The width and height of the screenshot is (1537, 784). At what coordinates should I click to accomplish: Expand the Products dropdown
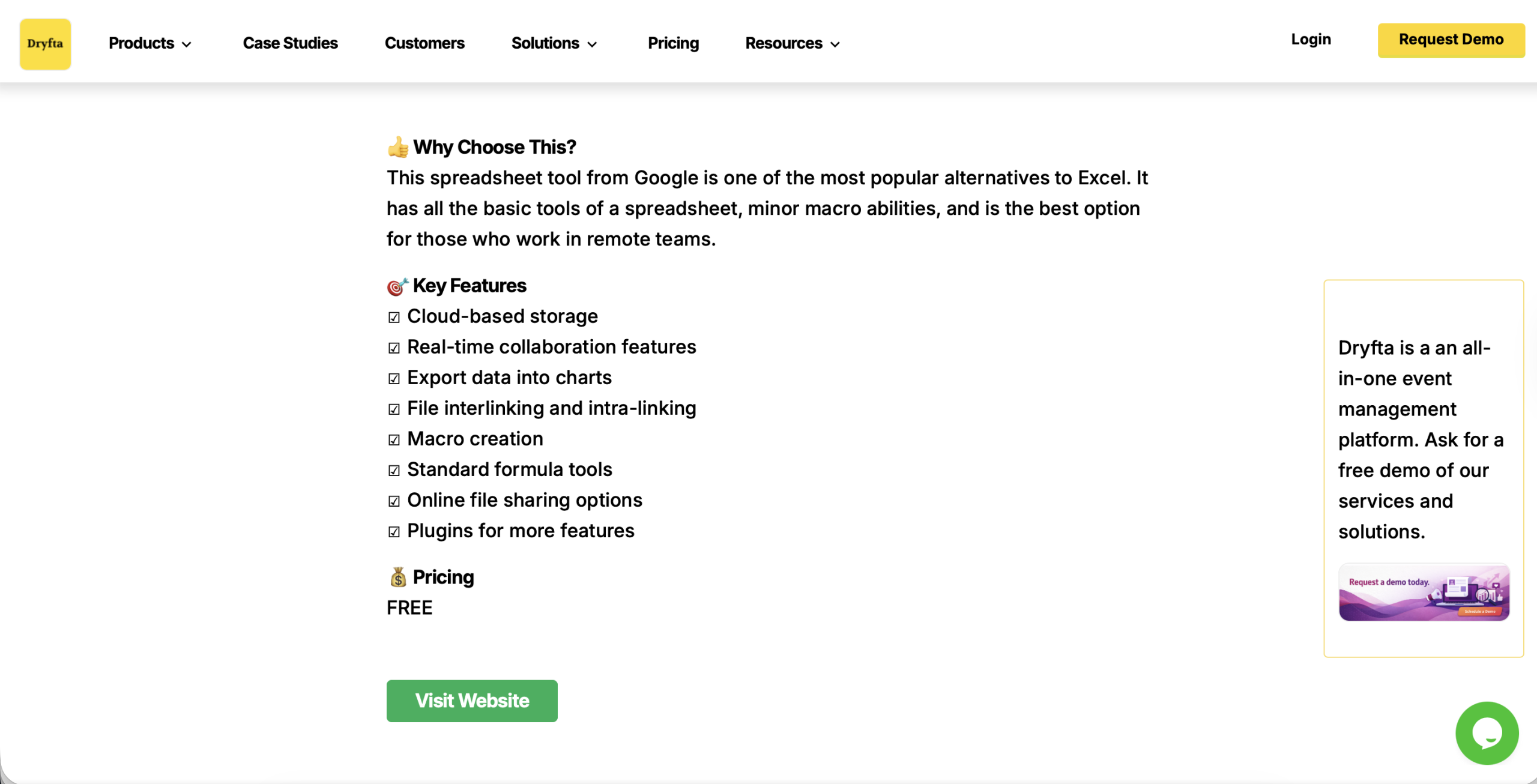[149, 43]
